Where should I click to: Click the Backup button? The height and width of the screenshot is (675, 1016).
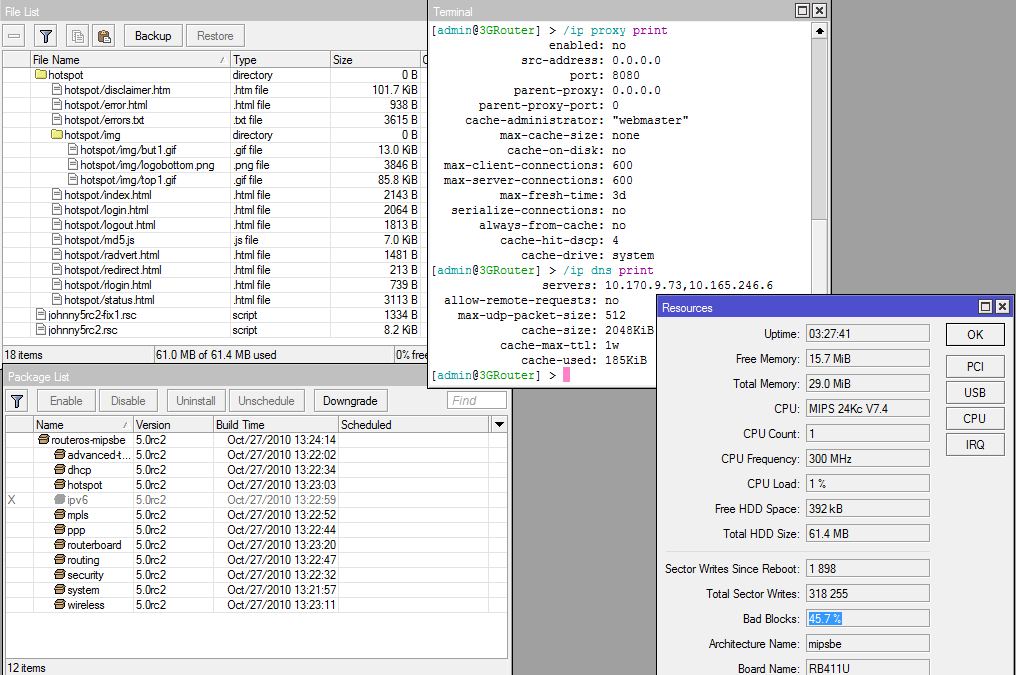[153, 36]
